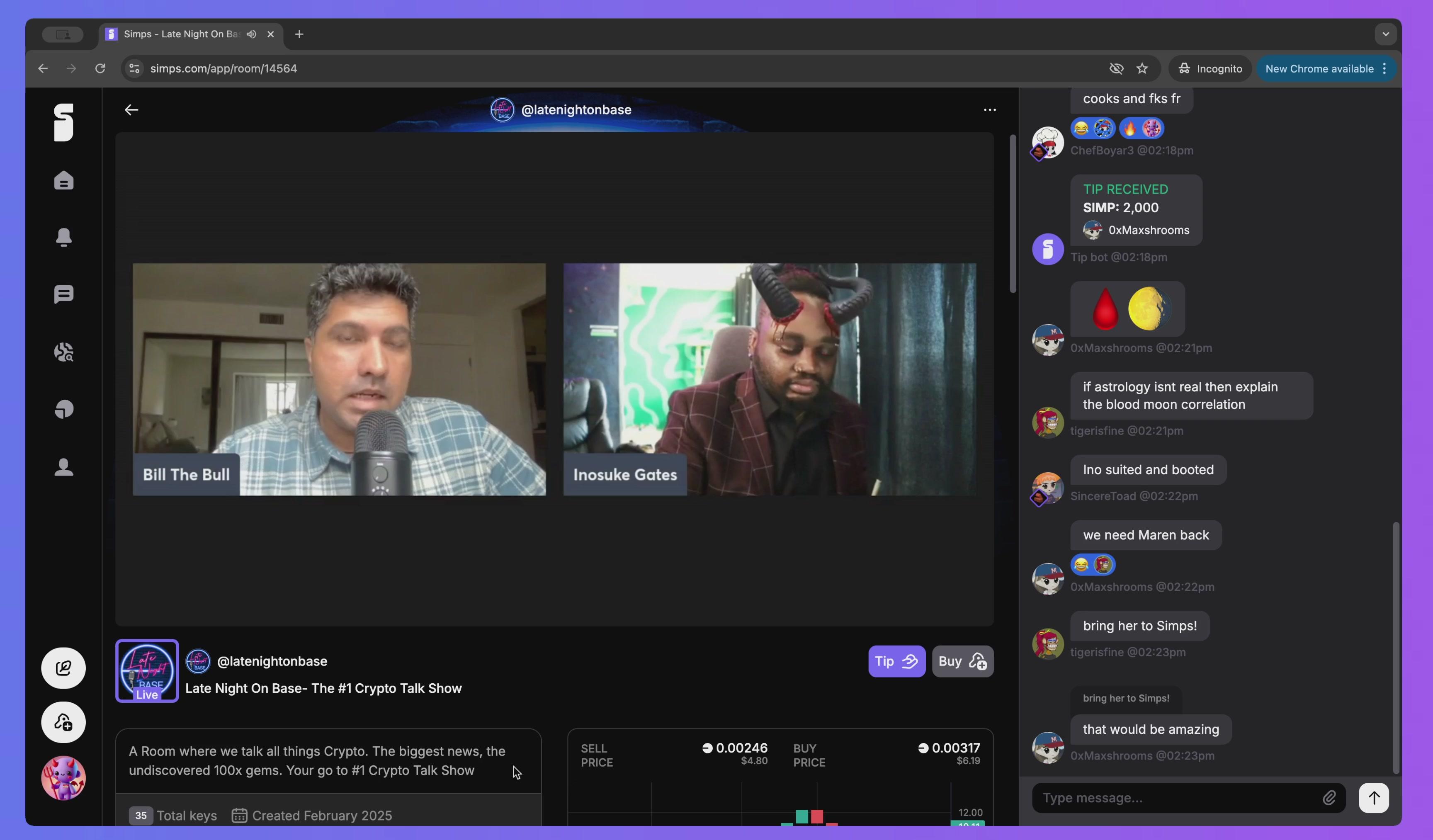Click the main content scrollbar

(x=1013, y=214)
